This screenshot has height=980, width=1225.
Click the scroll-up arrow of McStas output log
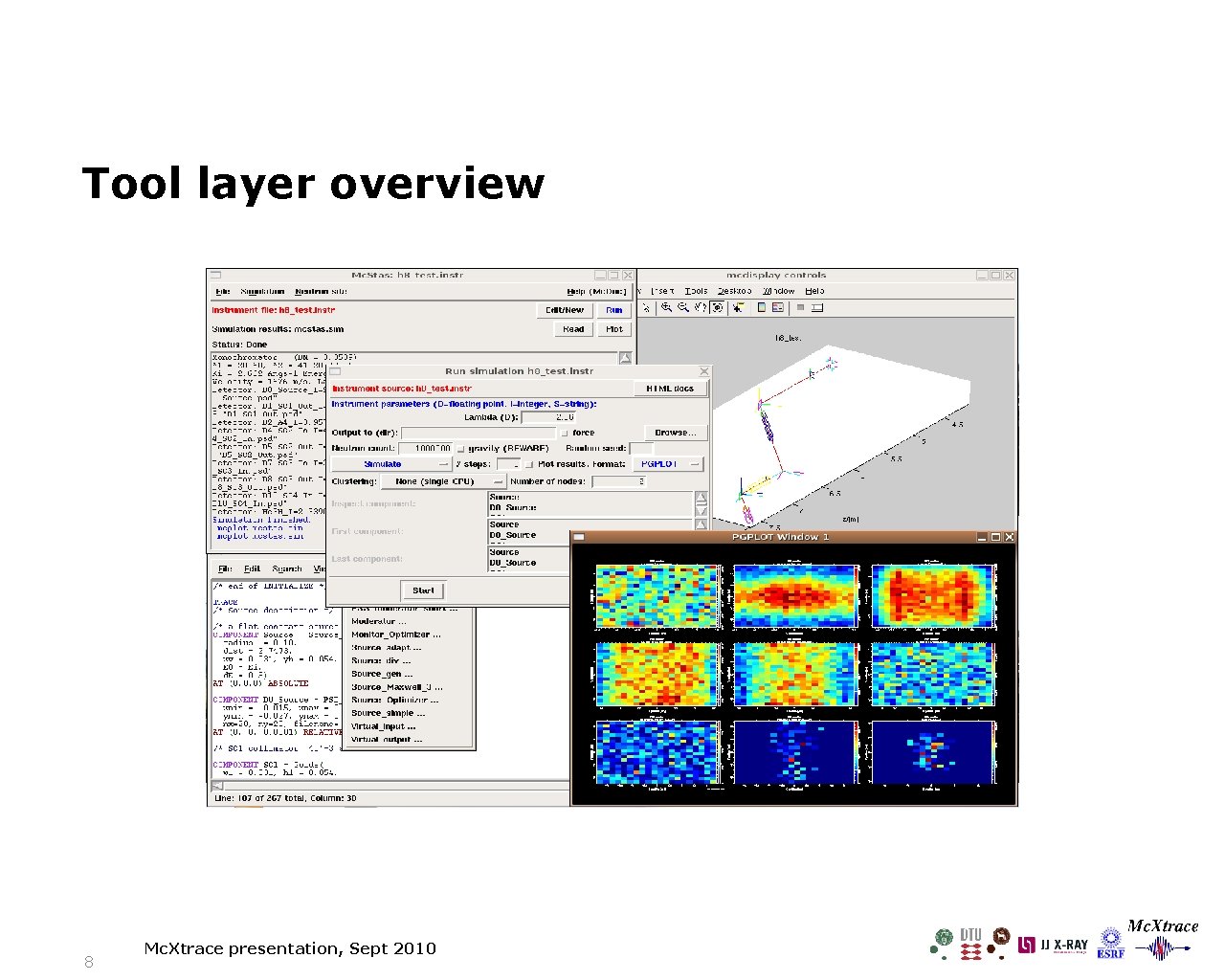(x=625, y=358)
